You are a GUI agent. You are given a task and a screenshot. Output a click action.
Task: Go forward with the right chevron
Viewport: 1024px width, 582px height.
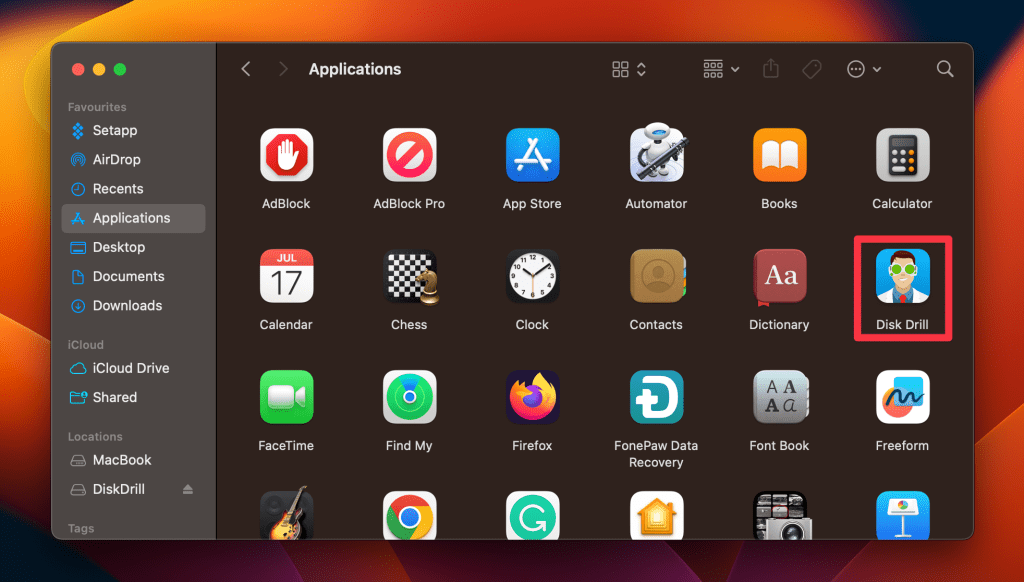point(283,69)
